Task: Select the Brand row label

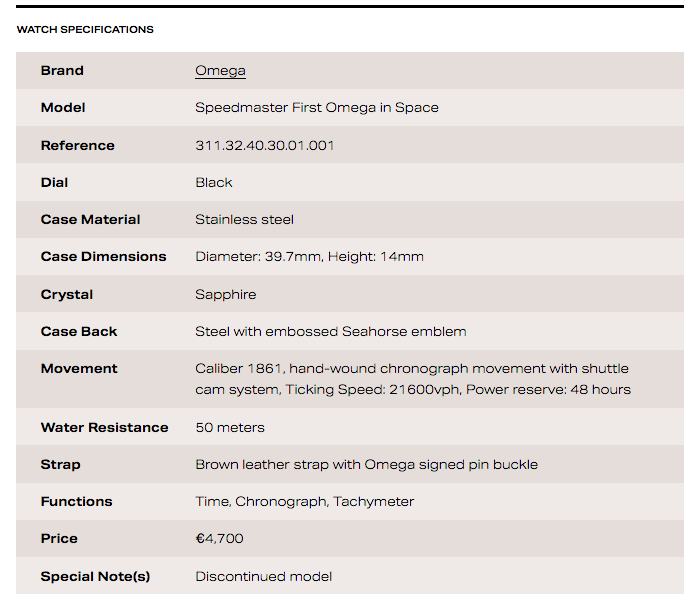Action: [62, 71]
